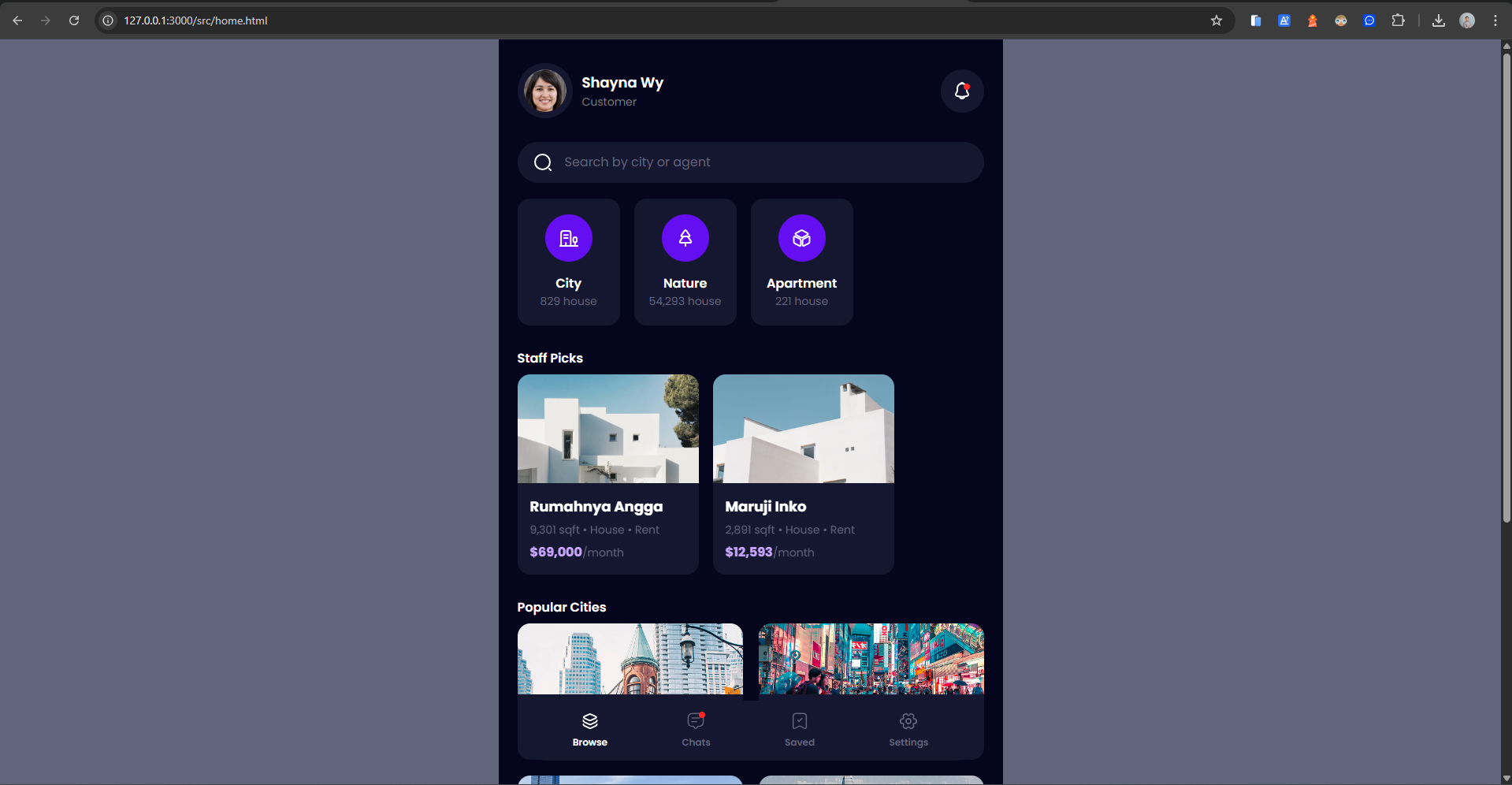The height and width of the screenshot is (785, 1512).
Task: Reload the current page
Action: (74, 20)
